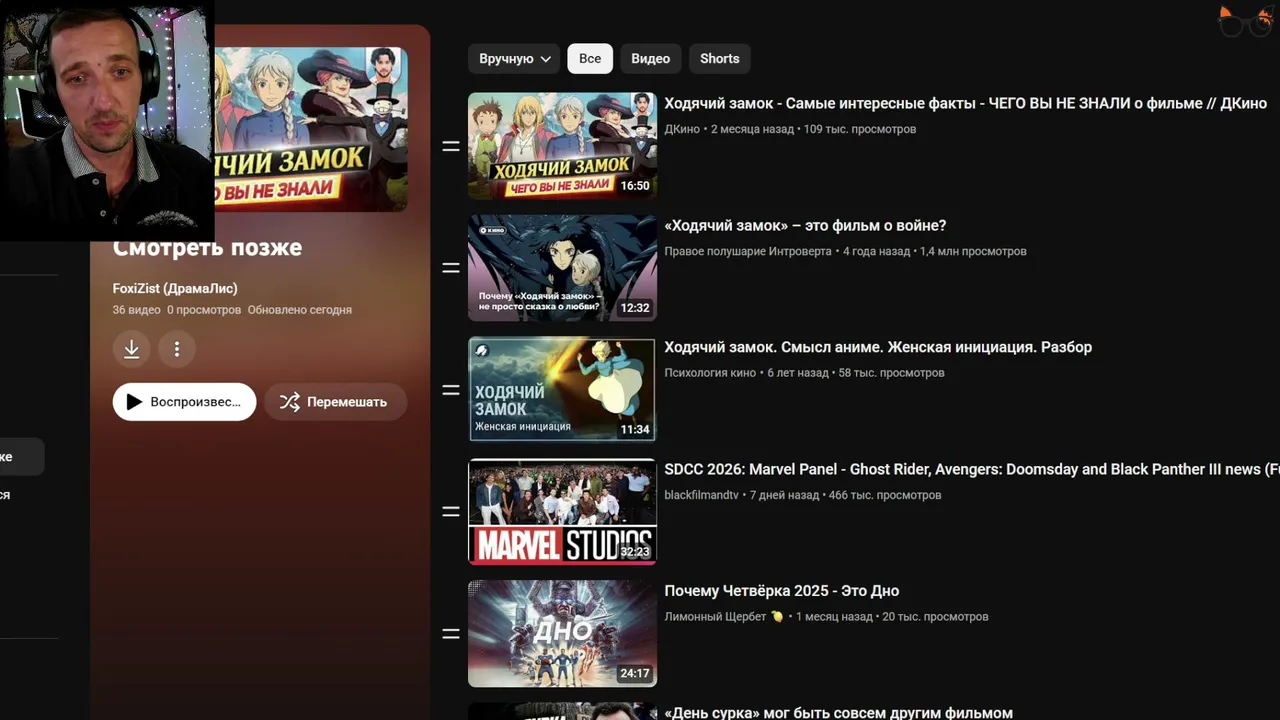Viewport: 1280px width, 720px height.
Task: Switch to the Shorts filter tab
Action: [x=720, y=59]
